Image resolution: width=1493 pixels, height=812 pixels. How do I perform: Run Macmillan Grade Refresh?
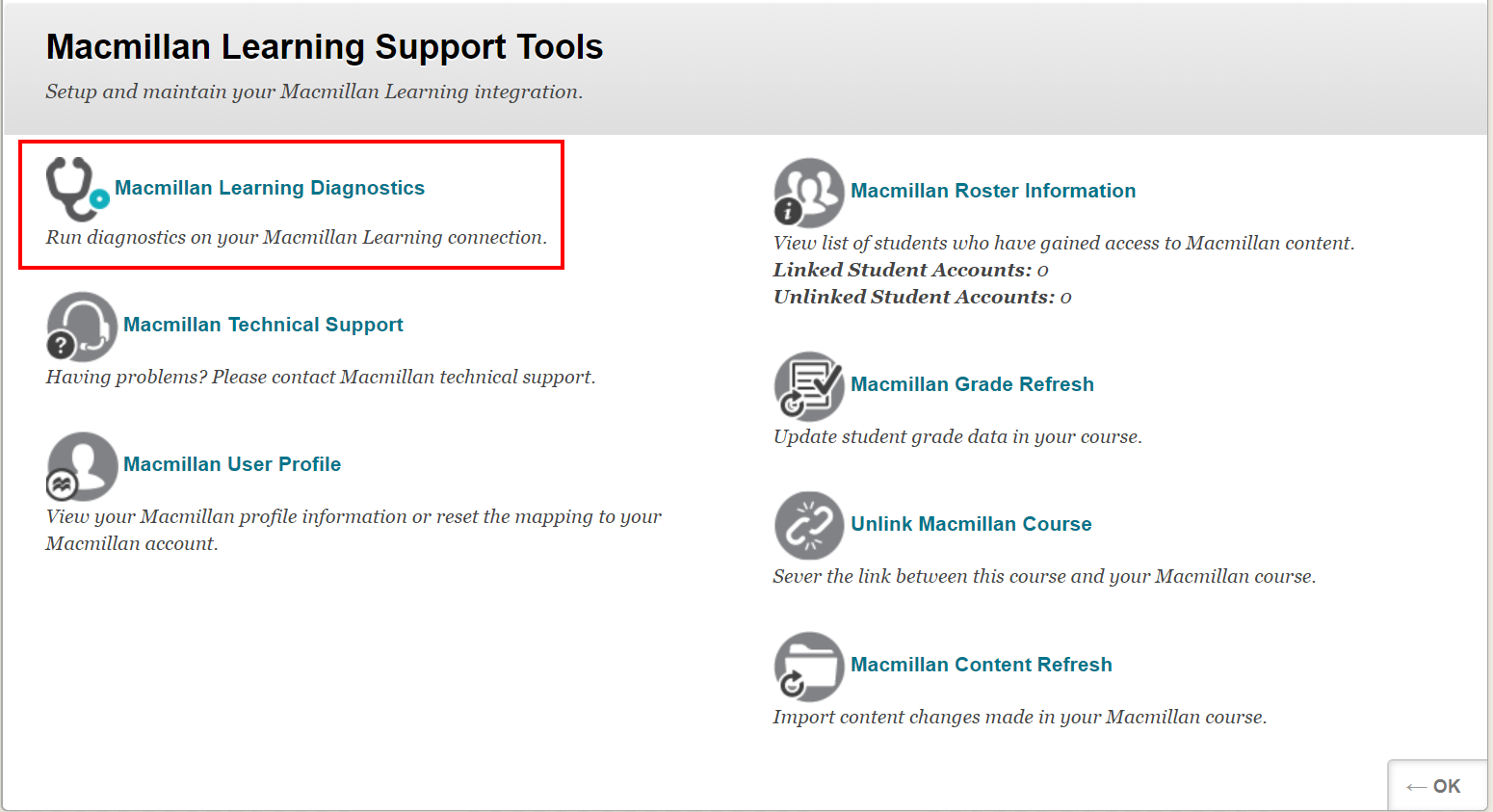(972, 384)
